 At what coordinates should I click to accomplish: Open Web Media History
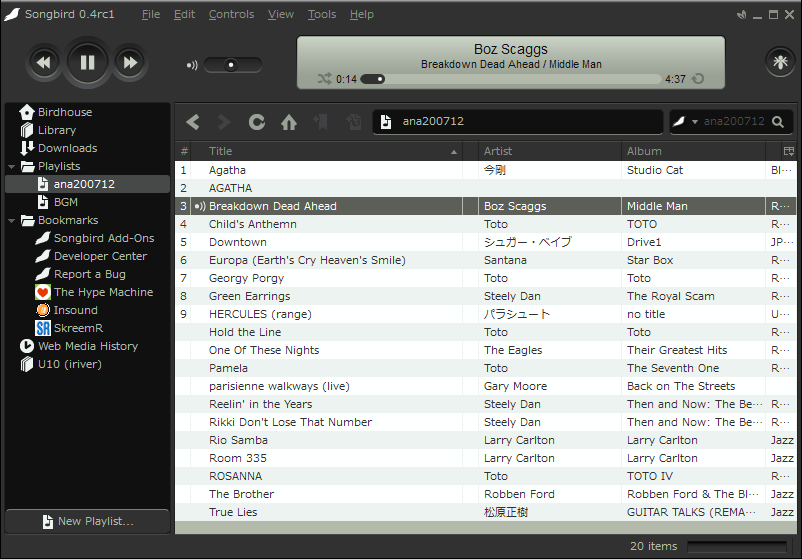pyautogui.click(x=88, y=346)
